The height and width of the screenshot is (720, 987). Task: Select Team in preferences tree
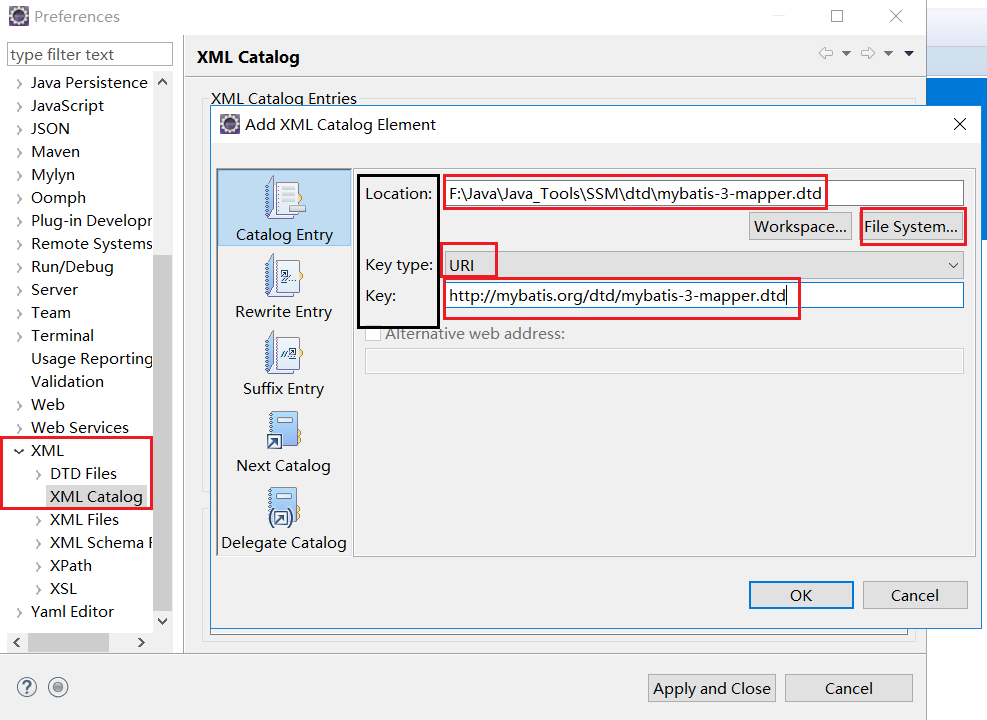pyautogui.click(x=51, y=313)
